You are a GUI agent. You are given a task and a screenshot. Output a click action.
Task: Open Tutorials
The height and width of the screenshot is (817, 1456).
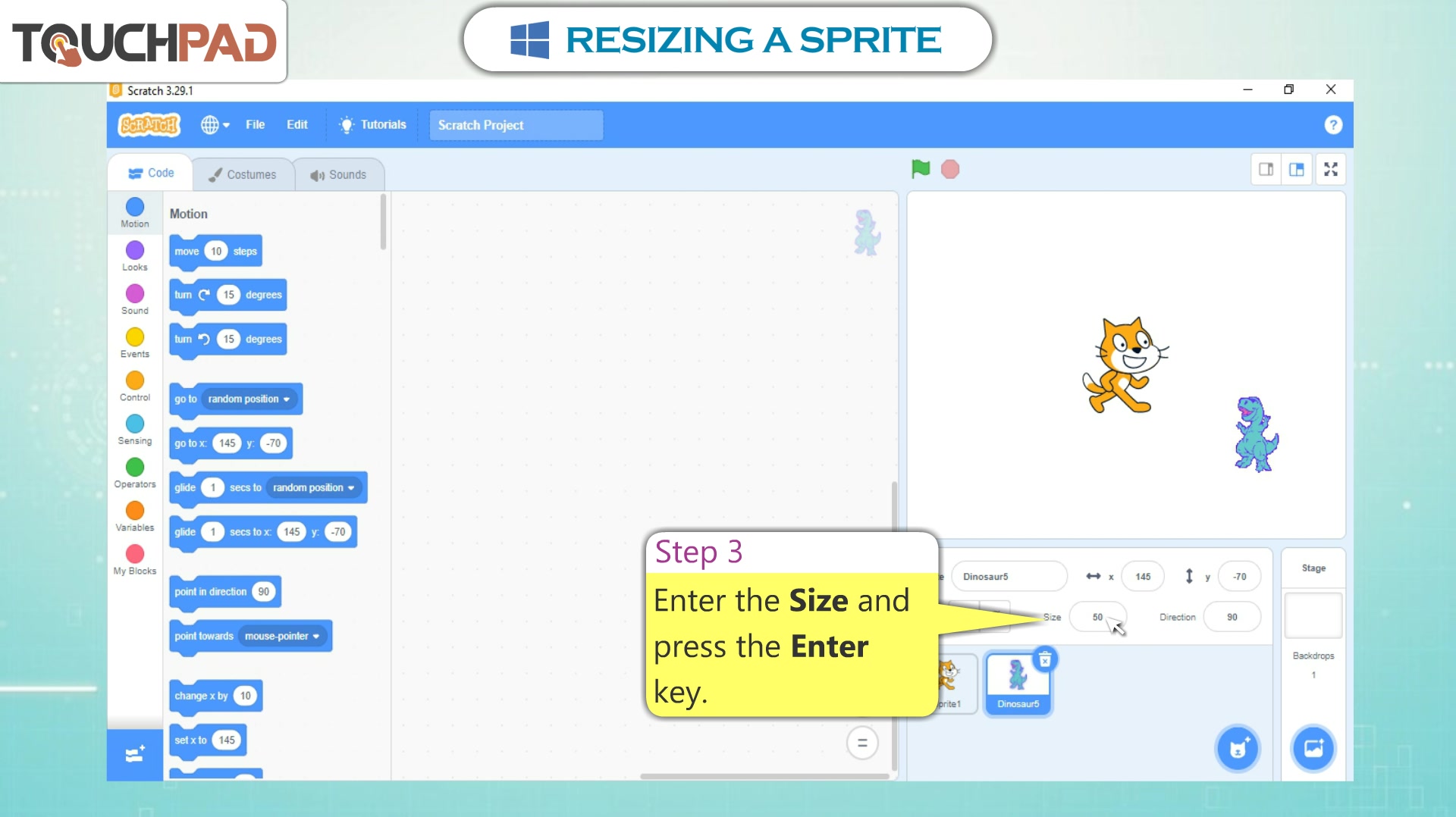pyautogui.click(x=372, y=124)
